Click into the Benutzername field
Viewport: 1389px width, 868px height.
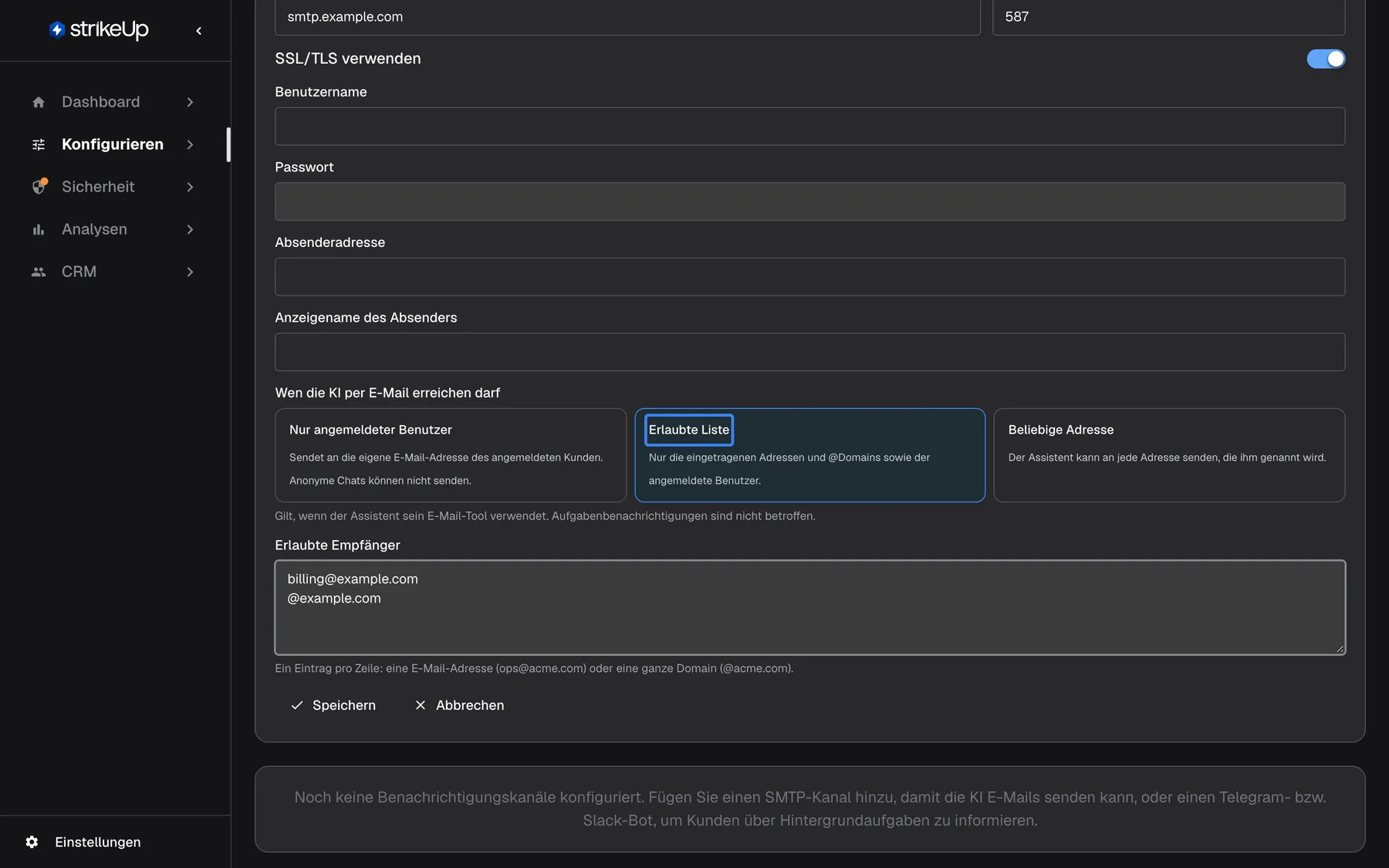click(x=809, y=127)
